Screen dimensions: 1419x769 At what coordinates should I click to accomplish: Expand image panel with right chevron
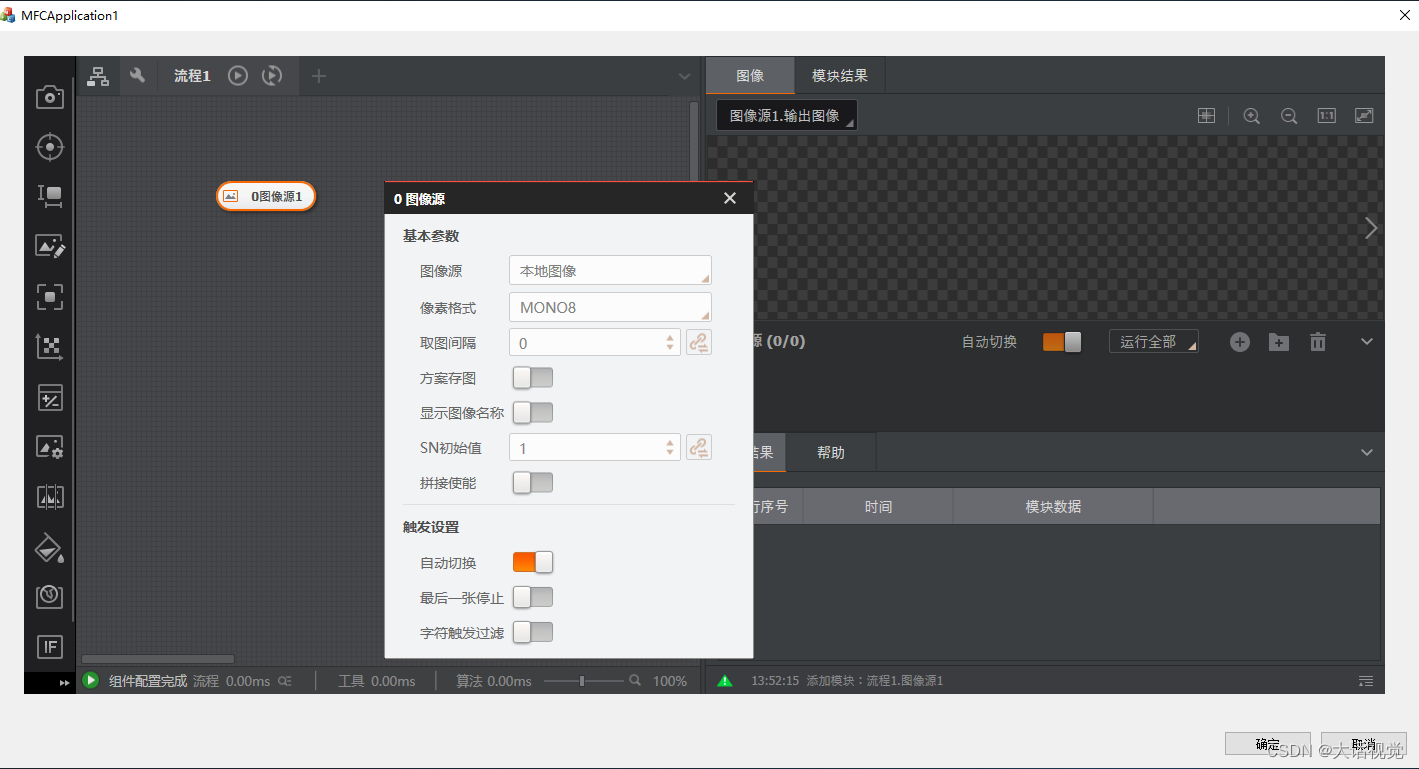(1371, 228)
